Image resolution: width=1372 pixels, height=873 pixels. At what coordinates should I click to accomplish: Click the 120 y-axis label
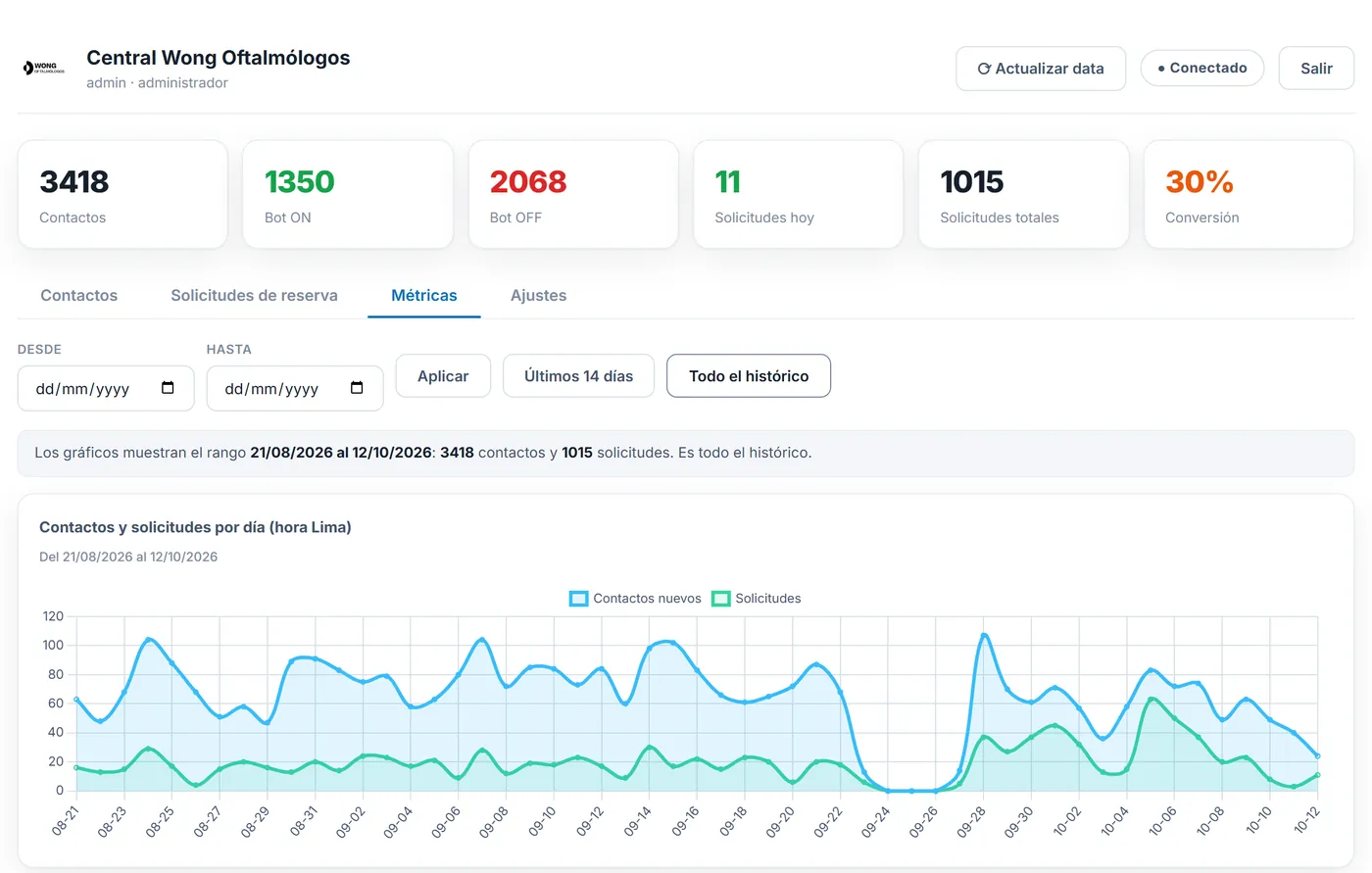point(53,616)
